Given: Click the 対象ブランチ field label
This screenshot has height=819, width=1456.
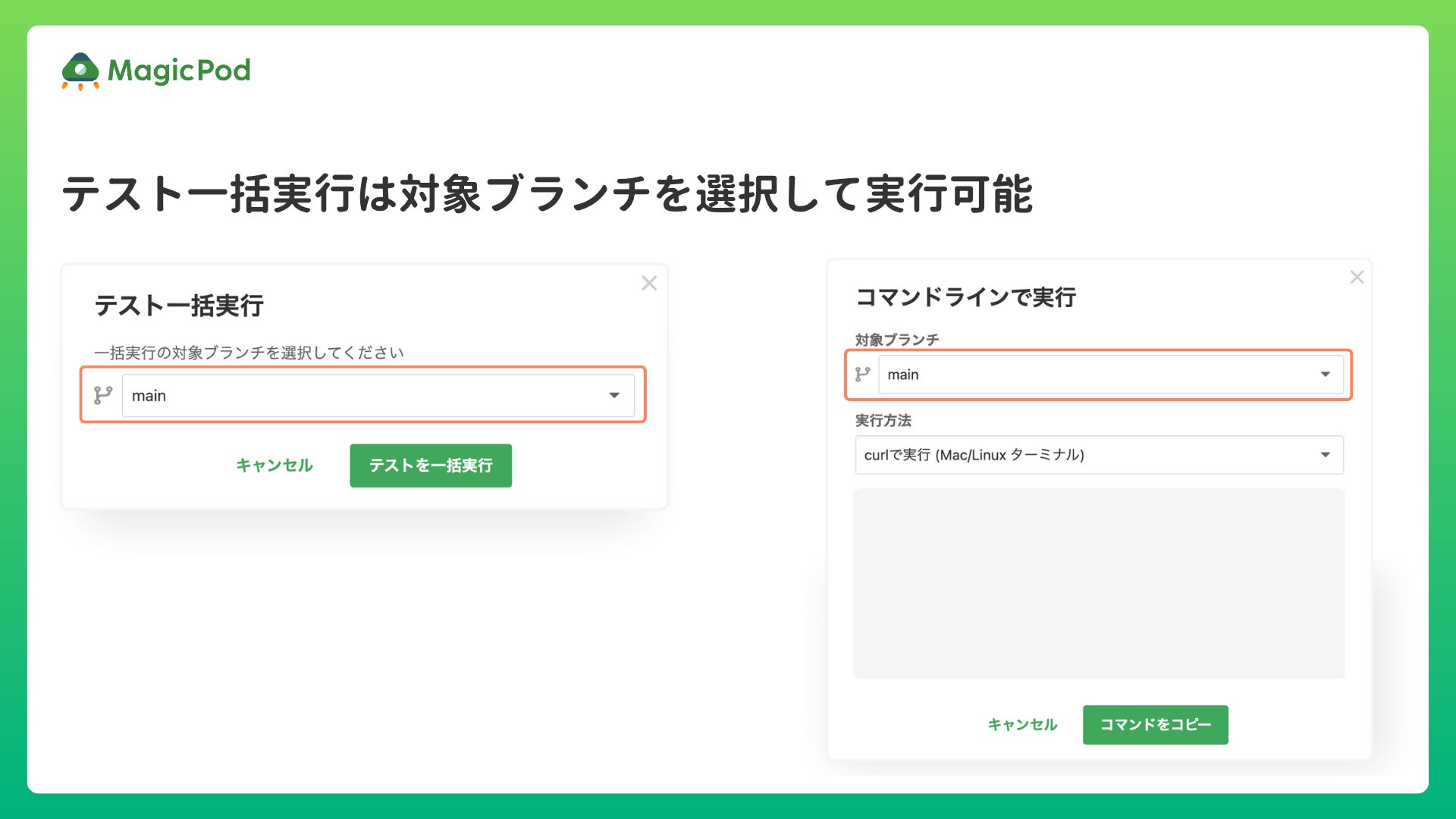Looking at the screenshot, I should [x=896, y=340].
